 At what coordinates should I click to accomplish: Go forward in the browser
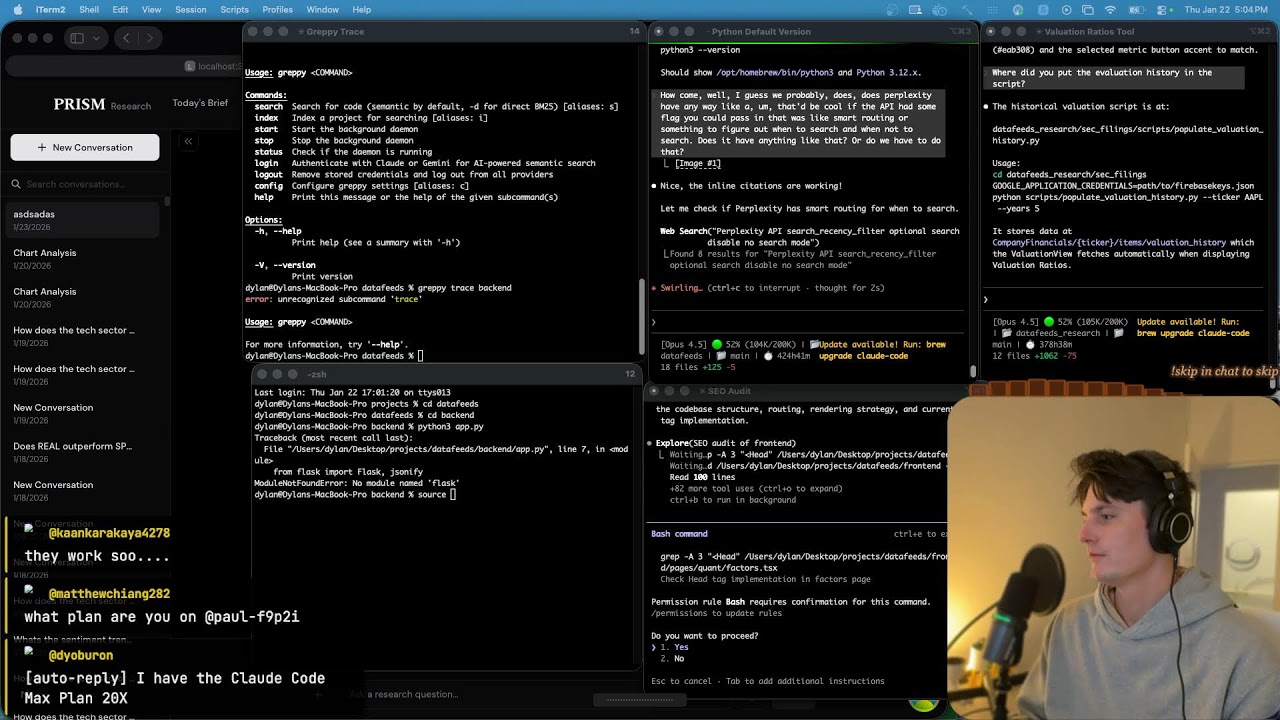[150, 38]
